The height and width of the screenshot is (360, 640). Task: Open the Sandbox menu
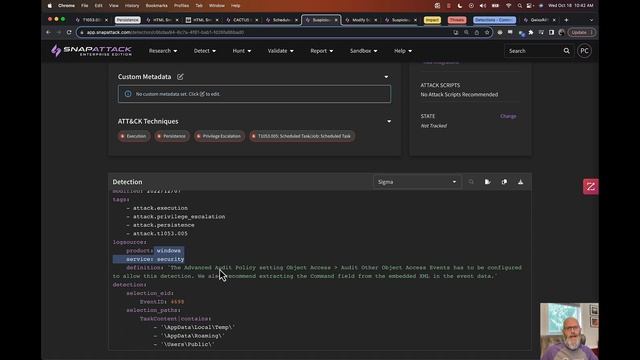click(363, 51)
